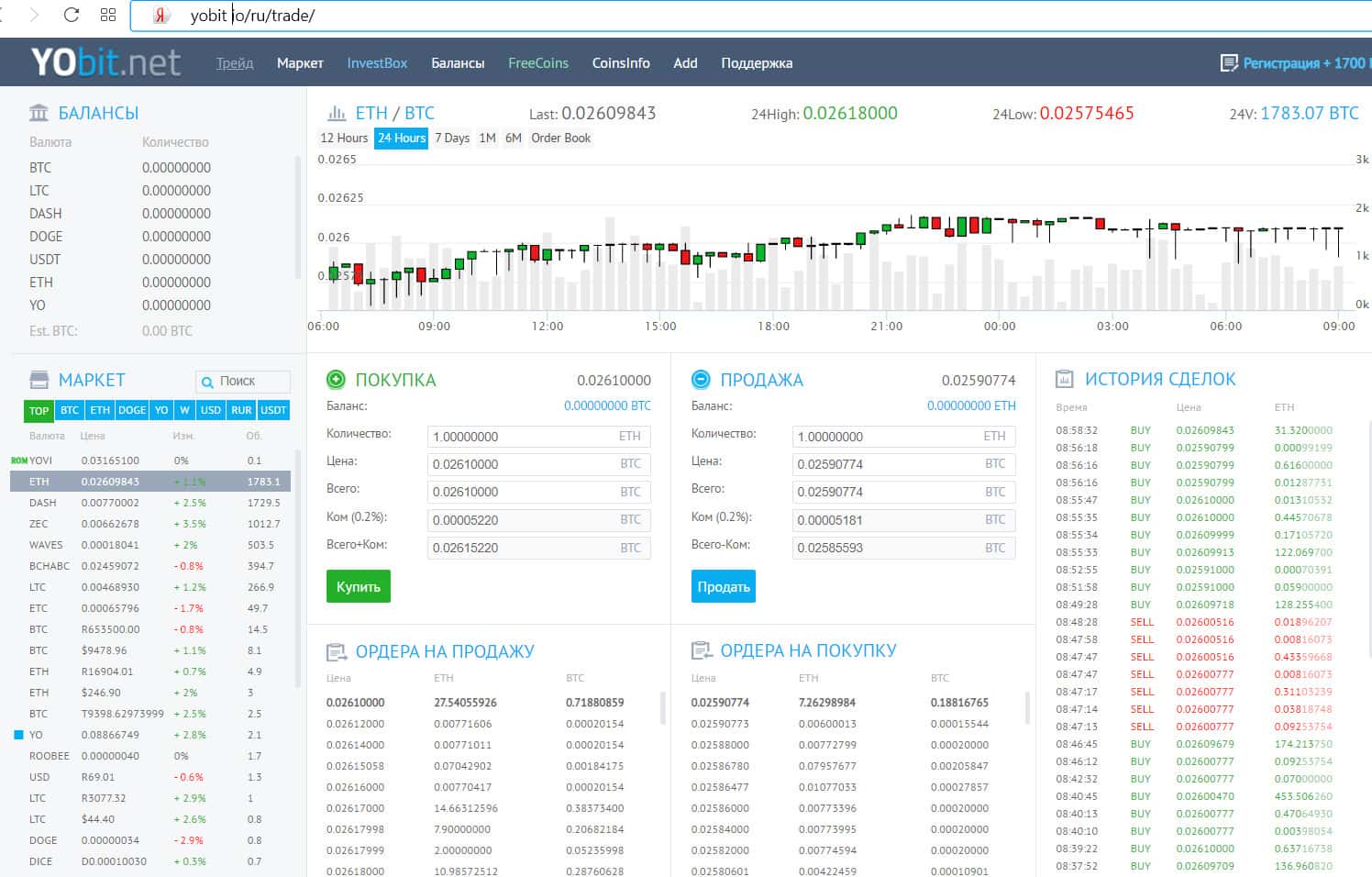Click the magnifier icon in market search
Image resolution: width=1372 pixels, height=877 pixels.
[207, 382]
